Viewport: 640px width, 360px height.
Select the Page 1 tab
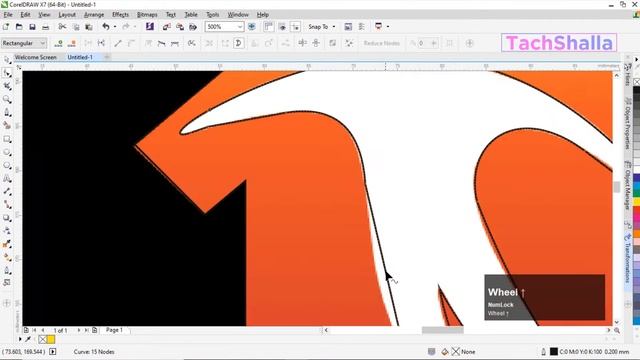pos(114,330)
